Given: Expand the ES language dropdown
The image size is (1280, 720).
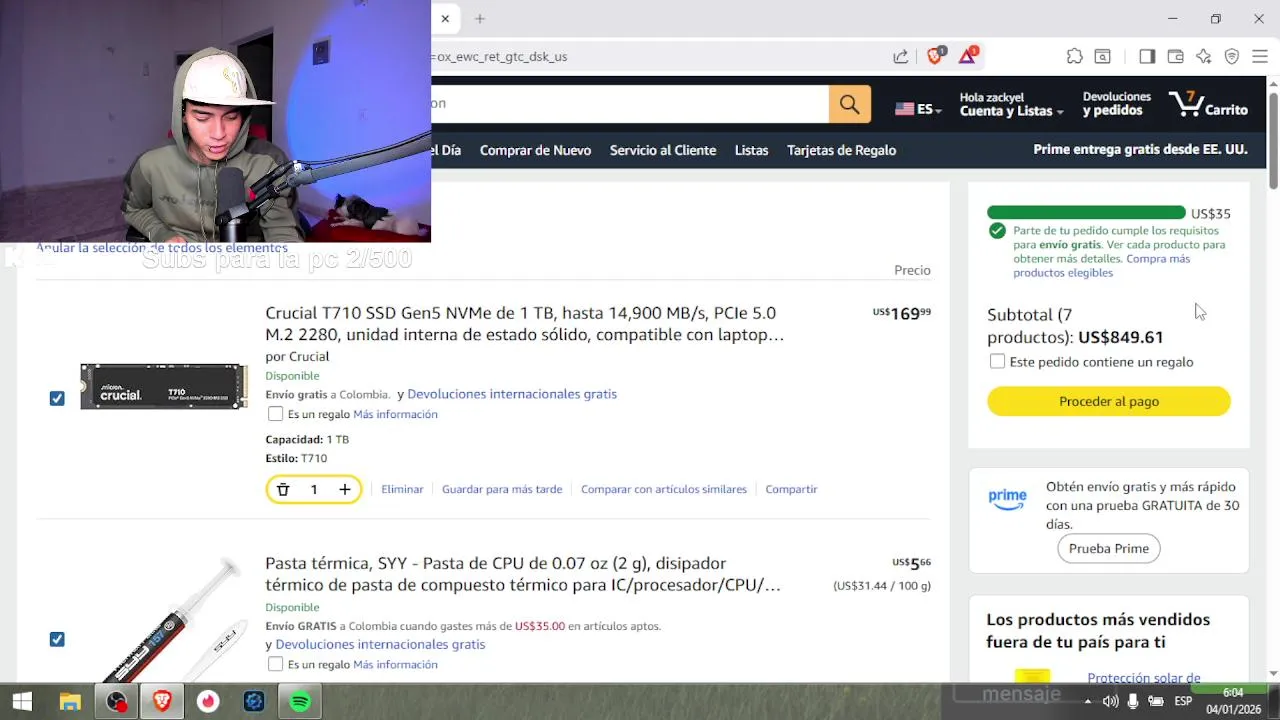Looking at the screenshot, I should (x=918, y=109).
